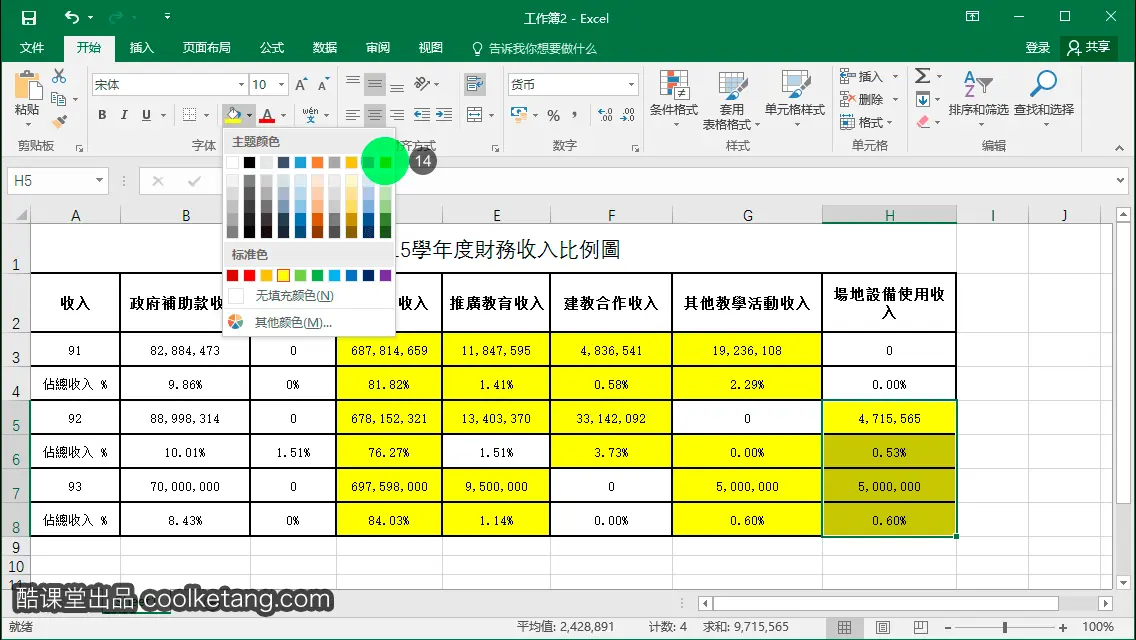
Task: Open 其他颜色 (More Colors) option
Action: [x=309, y=323]
